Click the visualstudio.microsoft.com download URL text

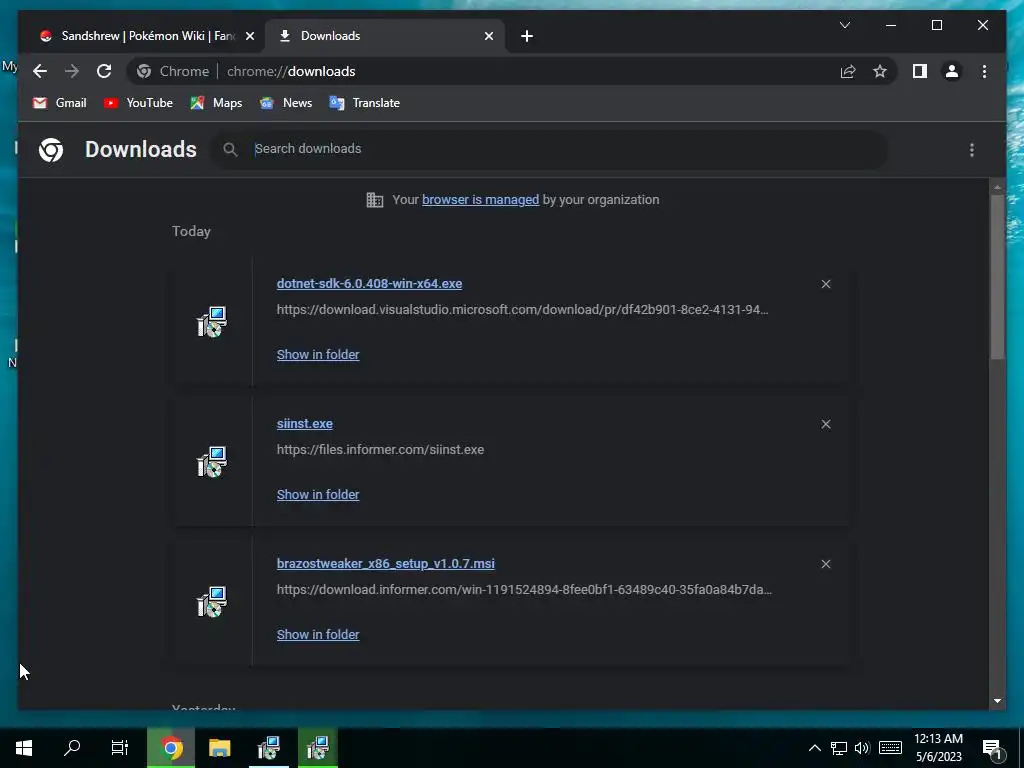tap(522, 310)
